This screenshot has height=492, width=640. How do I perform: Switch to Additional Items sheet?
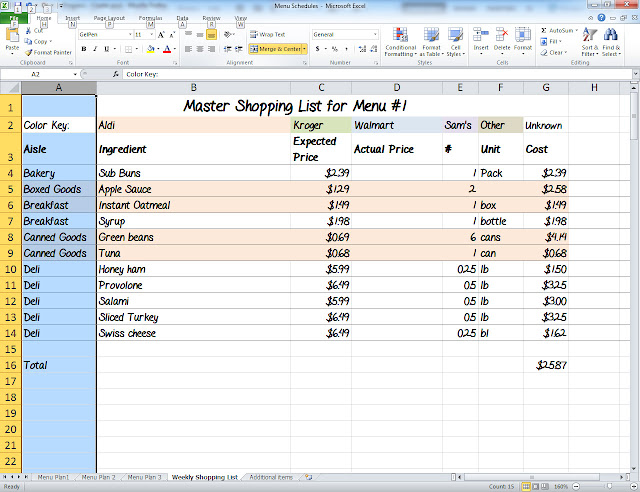pos(271,477)
